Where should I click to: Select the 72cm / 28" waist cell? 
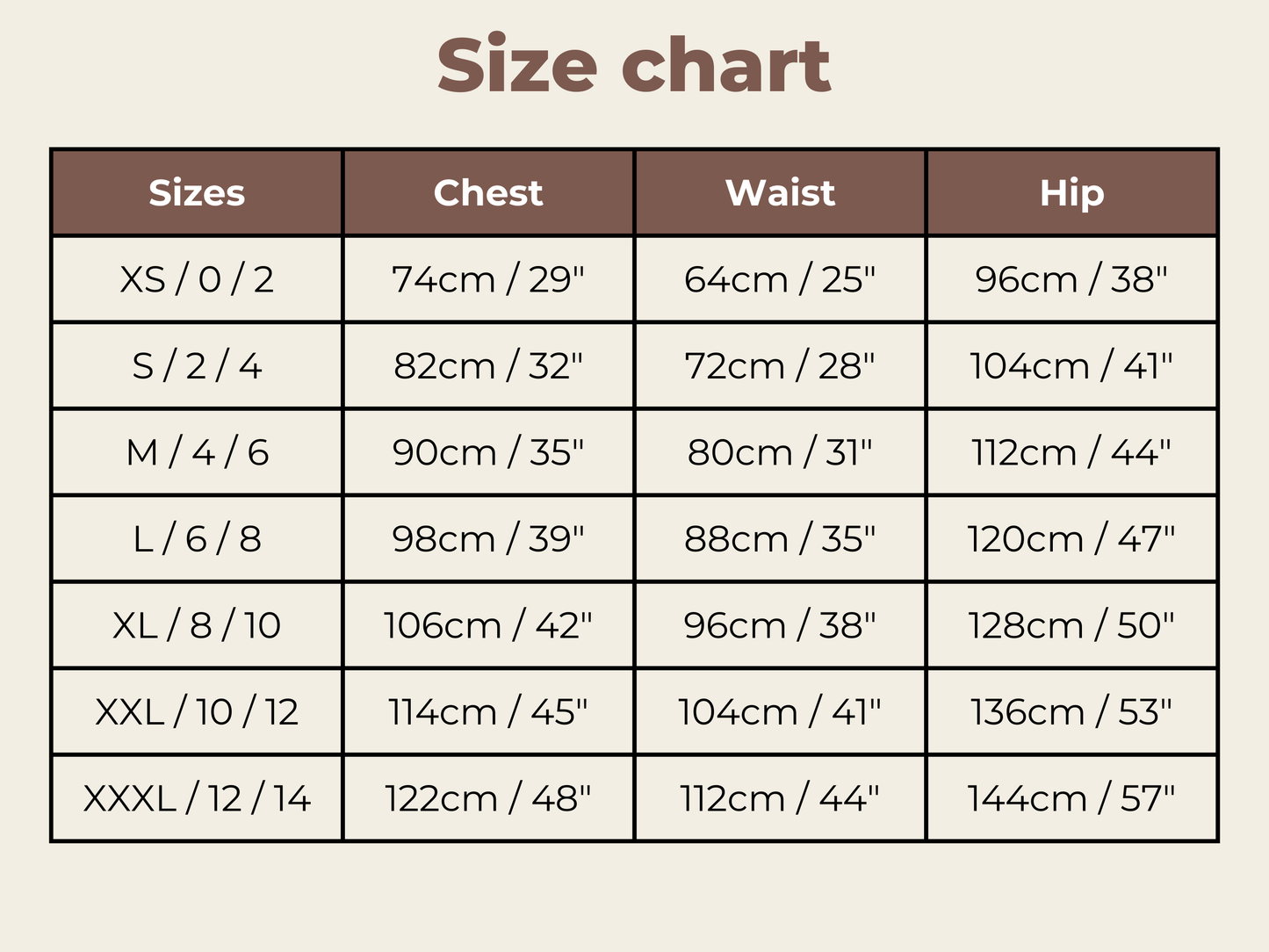[x=780, y=365]
